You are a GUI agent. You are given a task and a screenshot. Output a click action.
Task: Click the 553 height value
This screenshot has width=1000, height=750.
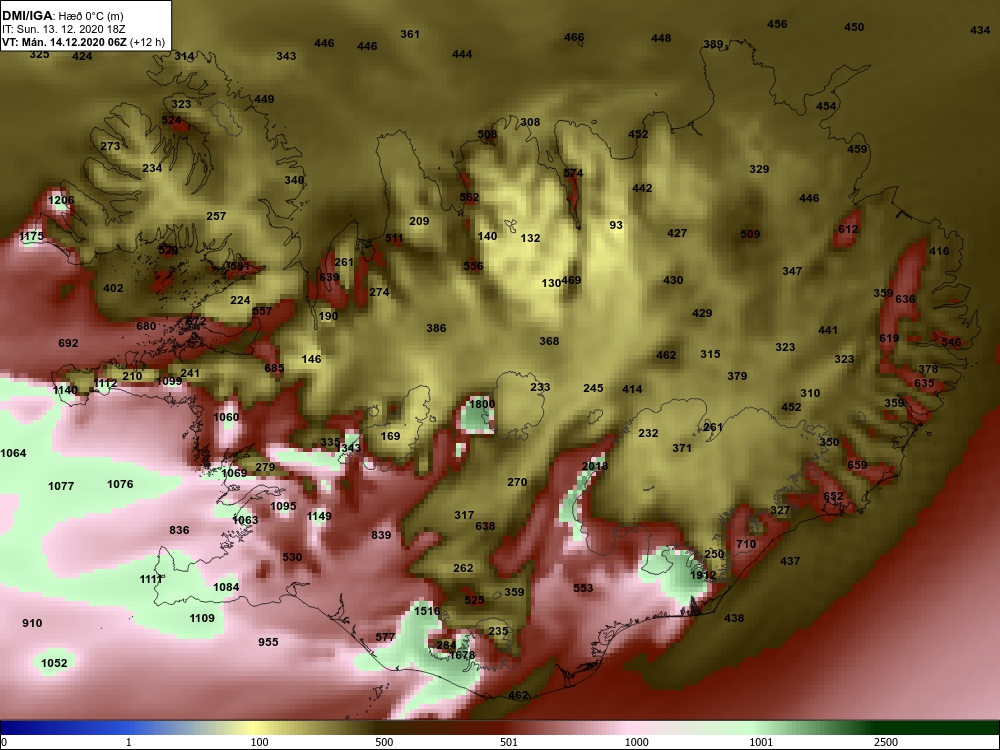(x=583, y=588)
